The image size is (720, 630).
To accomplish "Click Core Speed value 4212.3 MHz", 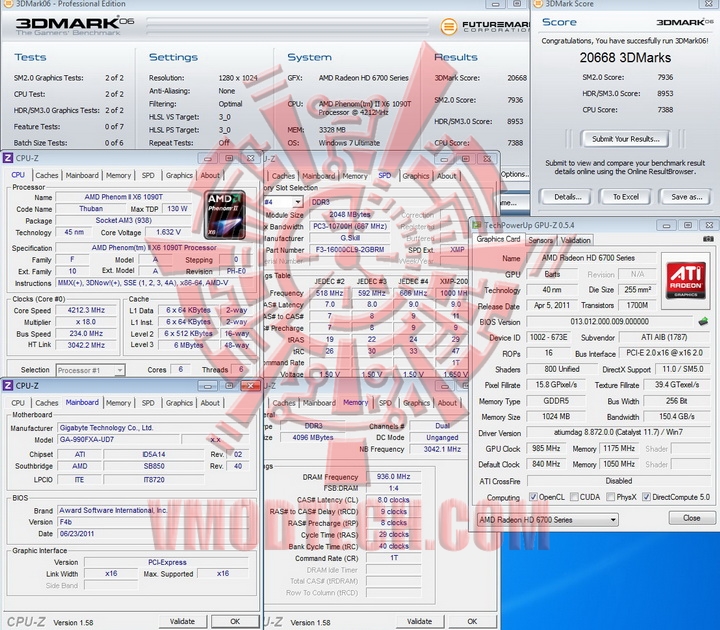I will coord(86,310).
